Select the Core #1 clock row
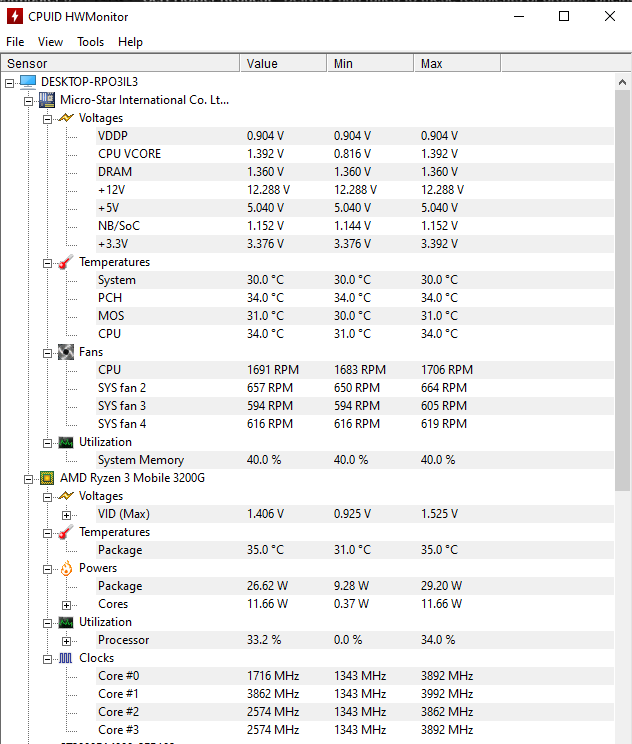The height and width of the screenshot is (744, 632). (355, 694)
